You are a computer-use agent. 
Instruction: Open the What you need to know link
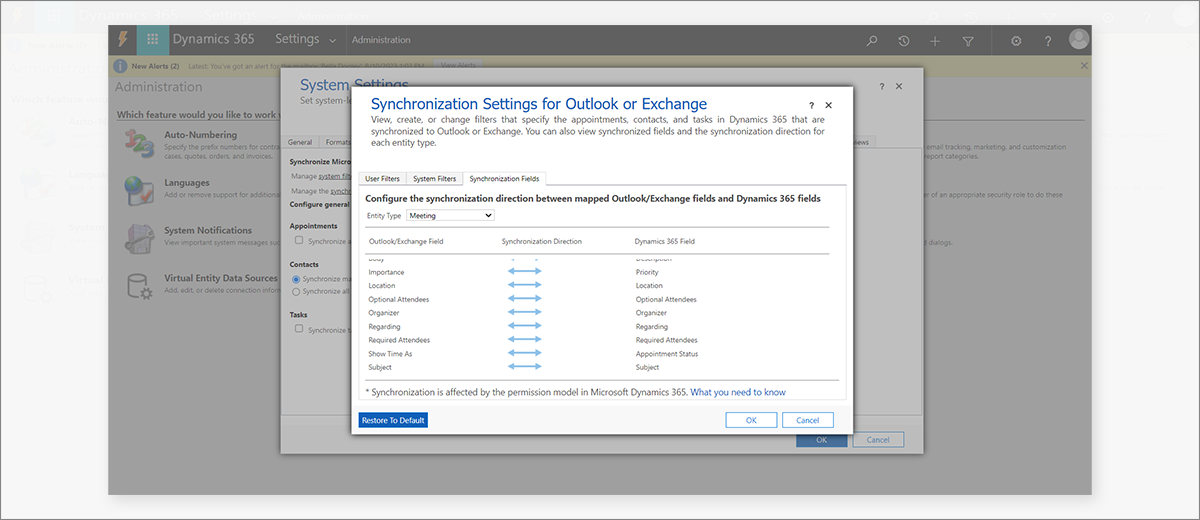tap(738, 392)
